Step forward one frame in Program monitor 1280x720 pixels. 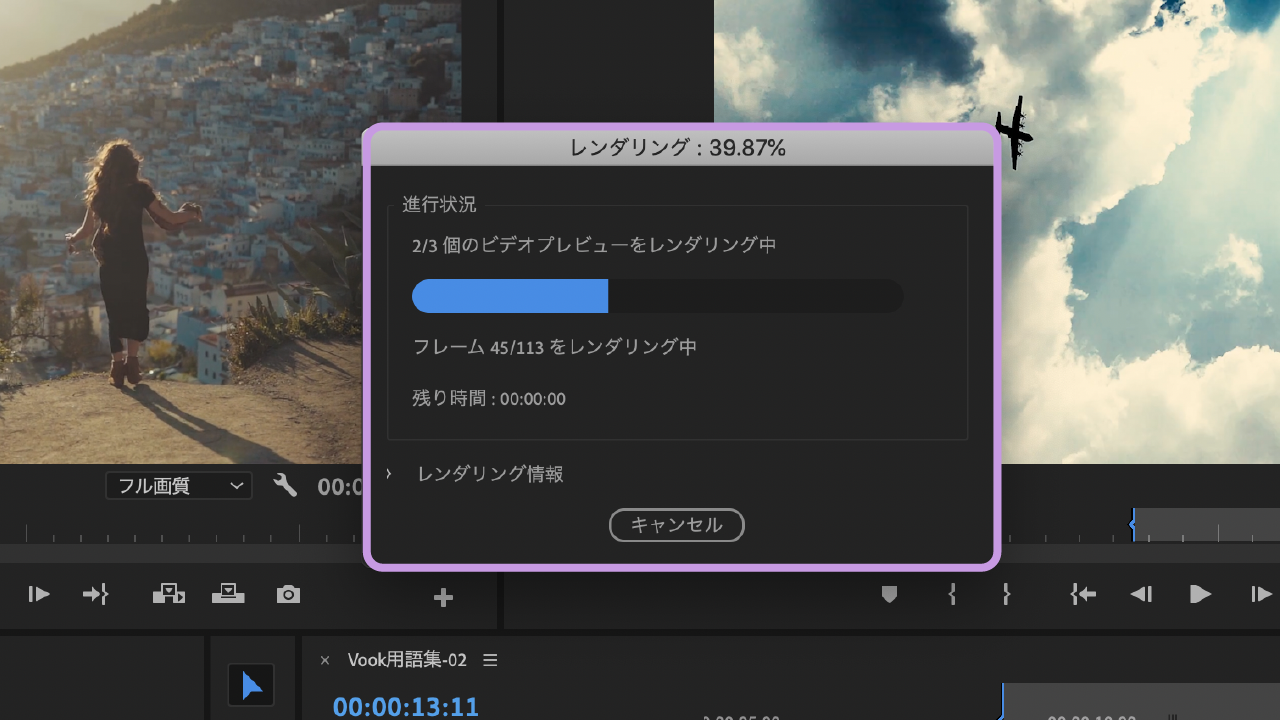(x=1261, y=594)
